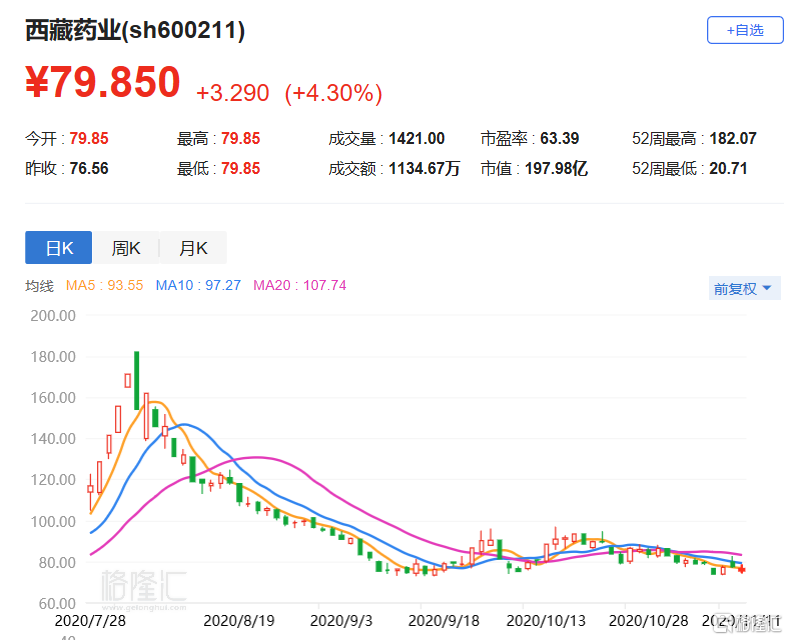Click the 2020/8/19 date axis label
This screenshot has width=788, height=640.
pos(239,621)
